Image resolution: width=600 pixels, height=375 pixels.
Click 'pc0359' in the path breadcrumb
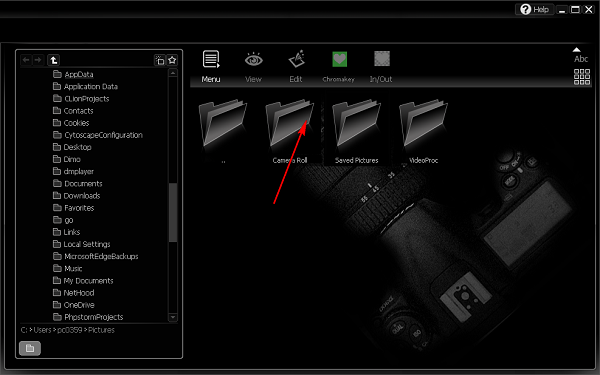tap(70, 330)
